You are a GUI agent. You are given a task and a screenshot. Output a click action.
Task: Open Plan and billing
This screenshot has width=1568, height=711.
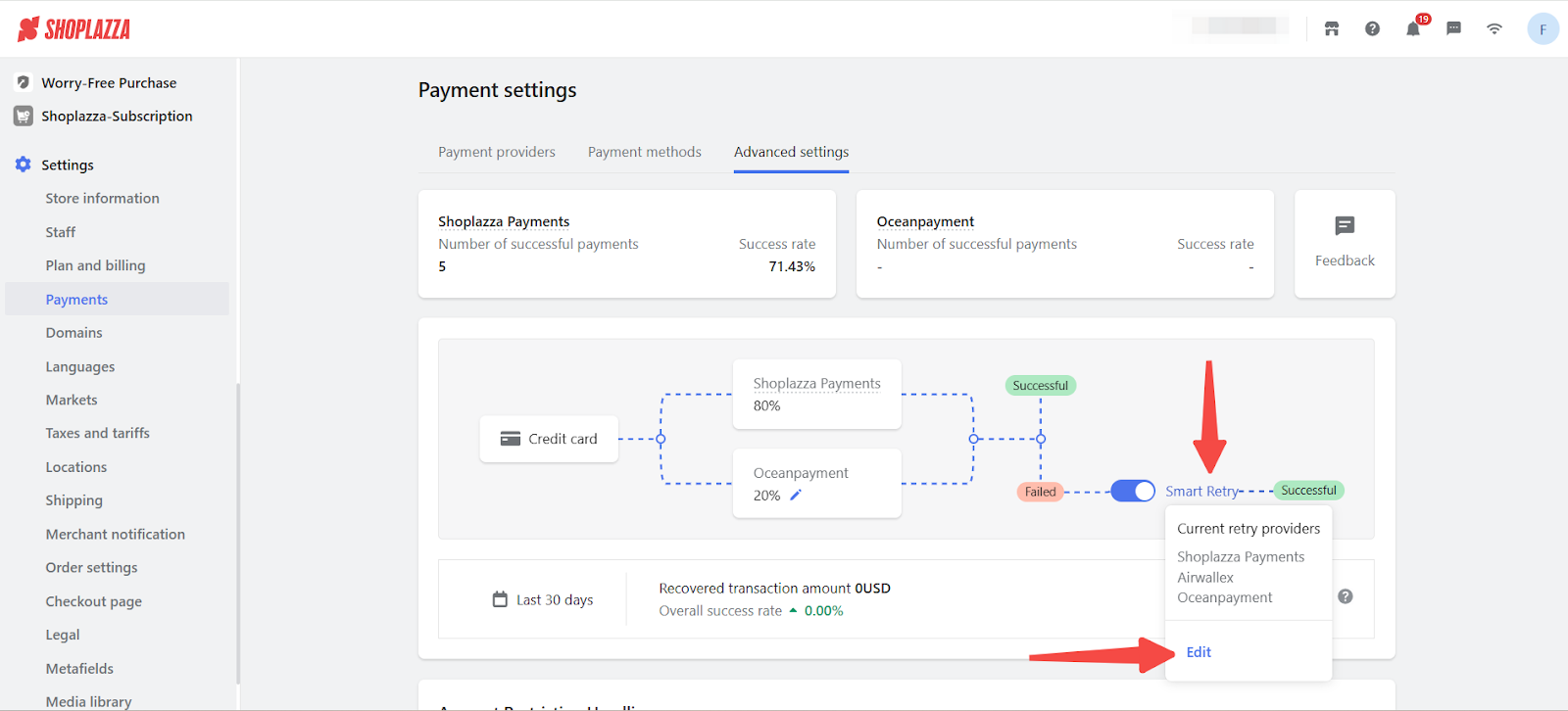click(95, 265)
